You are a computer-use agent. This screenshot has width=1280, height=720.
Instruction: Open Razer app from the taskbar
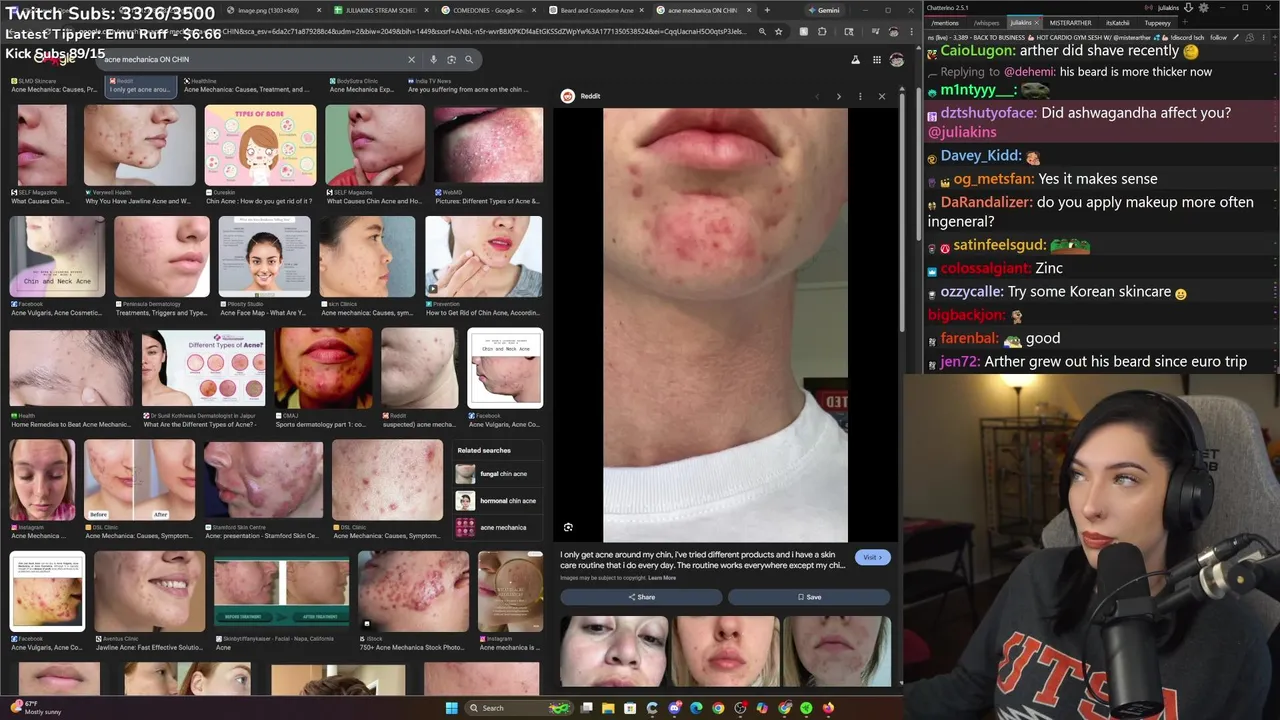[806, 708]
